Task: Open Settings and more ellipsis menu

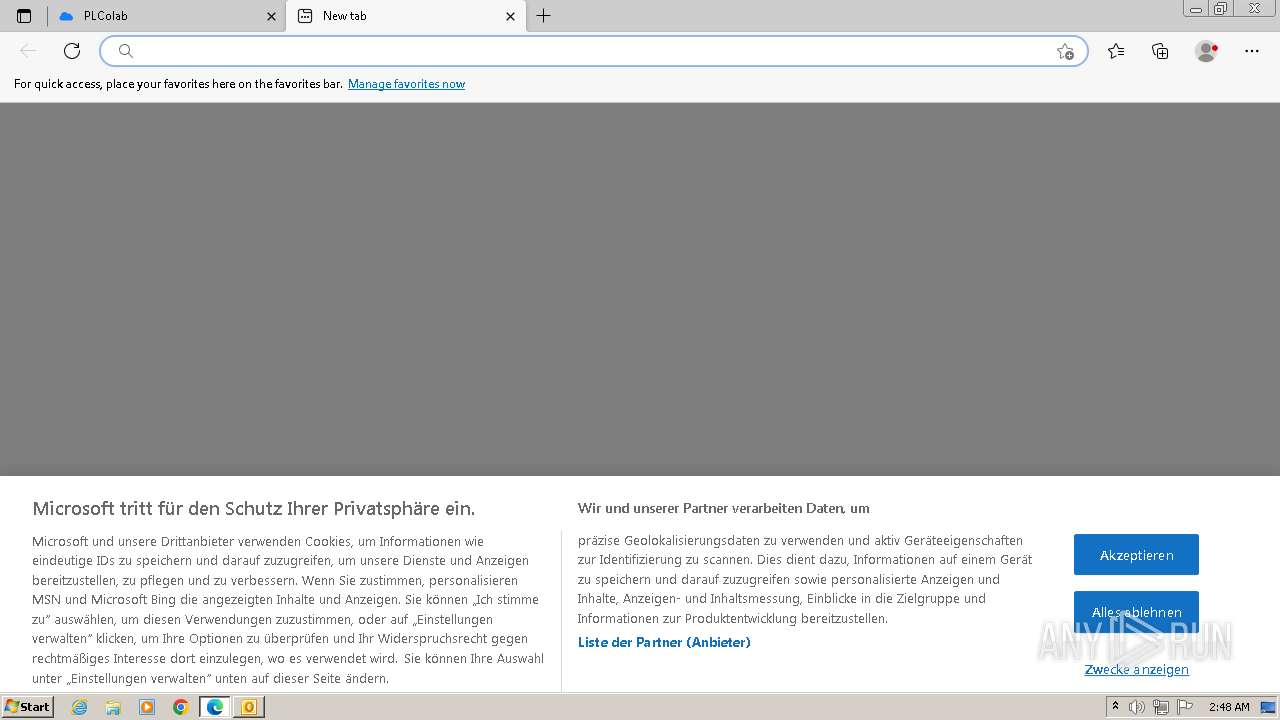Action: (1251, 51)
